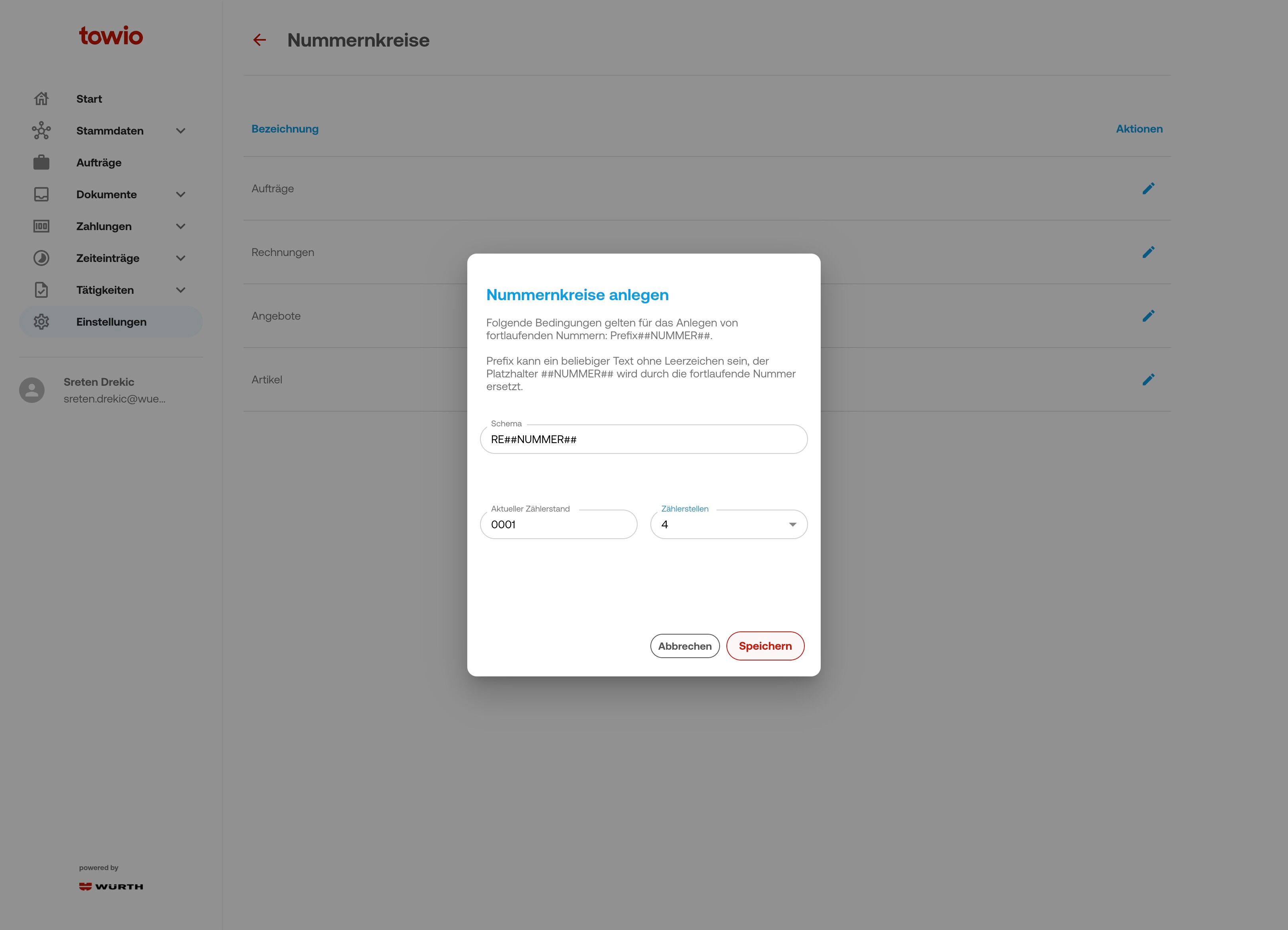
Task: Open Aufträge in the sidebar
Action: point(111,162)
